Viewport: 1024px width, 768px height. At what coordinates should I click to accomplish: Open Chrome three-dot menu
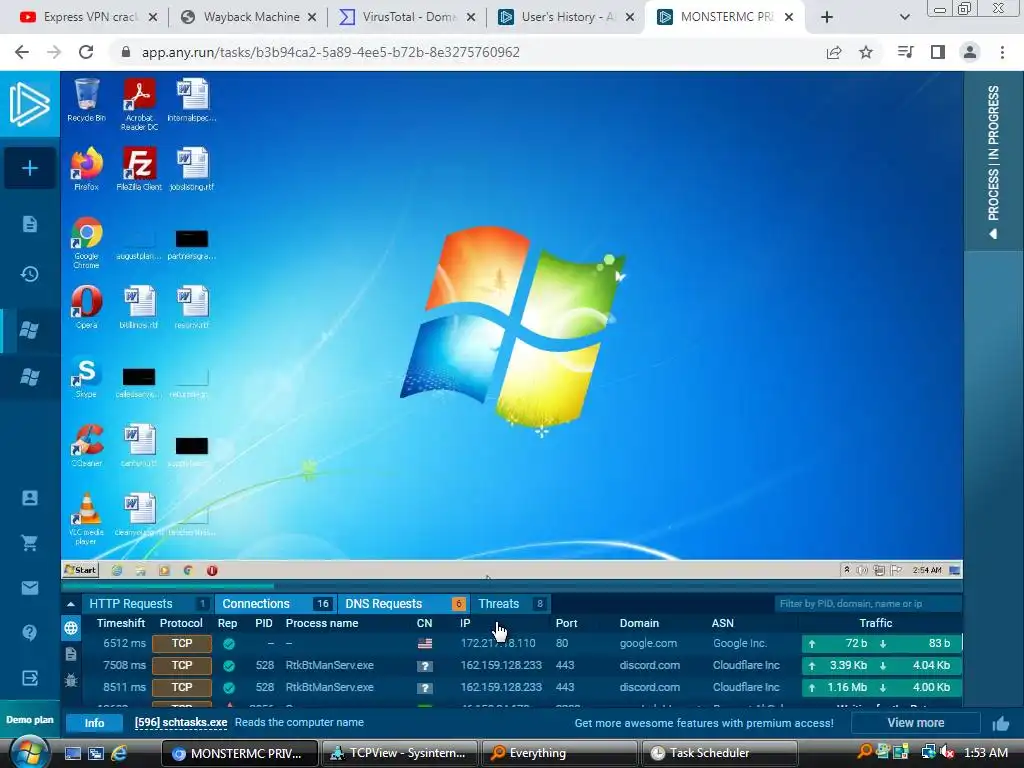pyautogui.click(x=1002, y=52)
